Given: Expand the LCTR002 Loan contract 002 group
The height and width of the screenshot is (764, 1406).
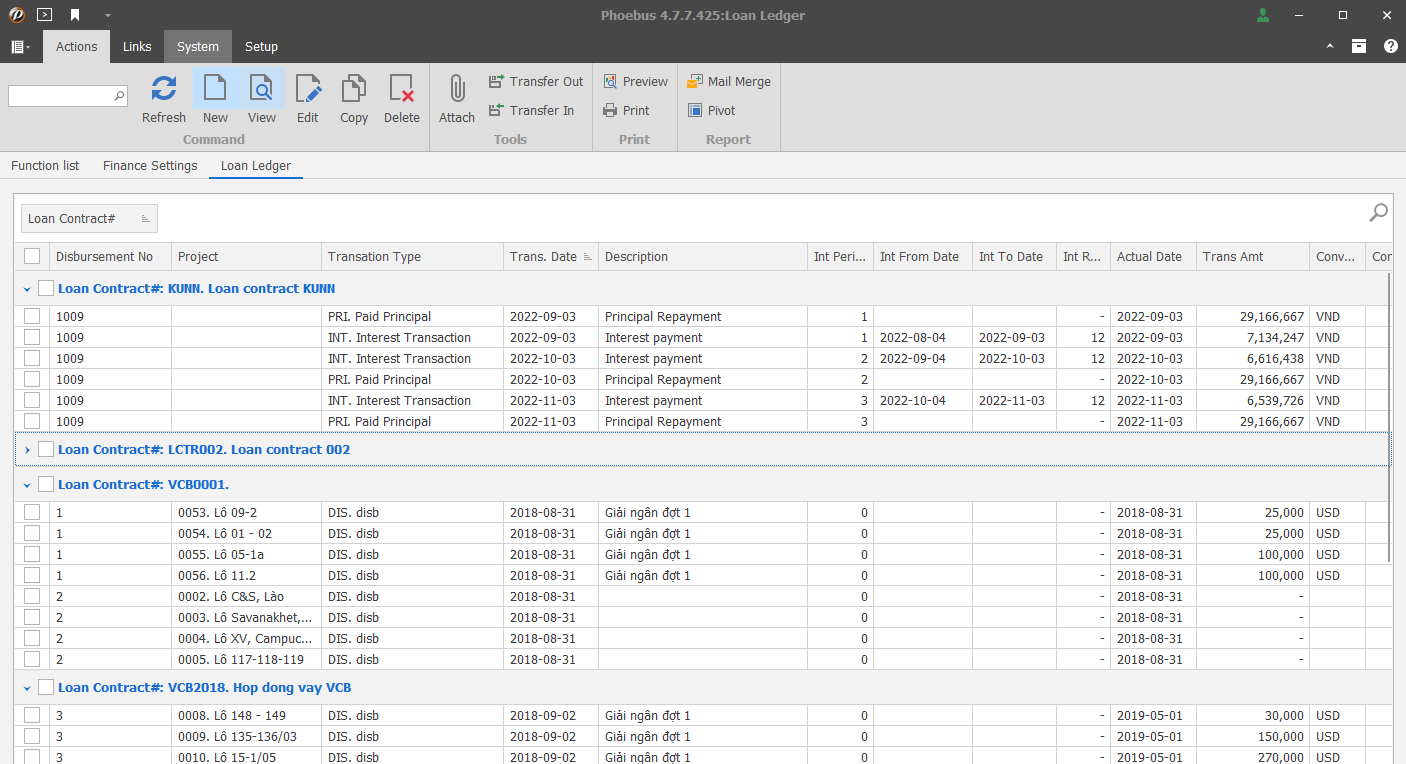Looking at the screenshot, I should pos(27,450).
